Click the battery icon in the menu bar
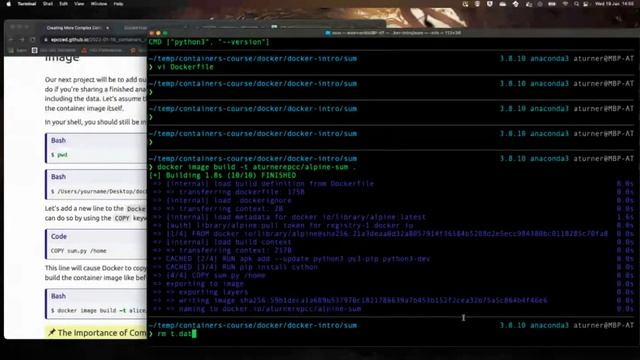The image size is (640, 360). (x=552, y=4)
